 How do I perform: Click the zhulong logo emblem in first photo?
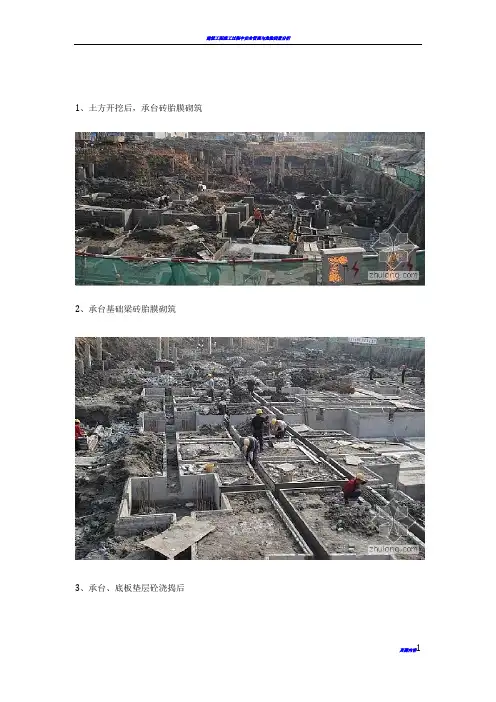[393, 249]
